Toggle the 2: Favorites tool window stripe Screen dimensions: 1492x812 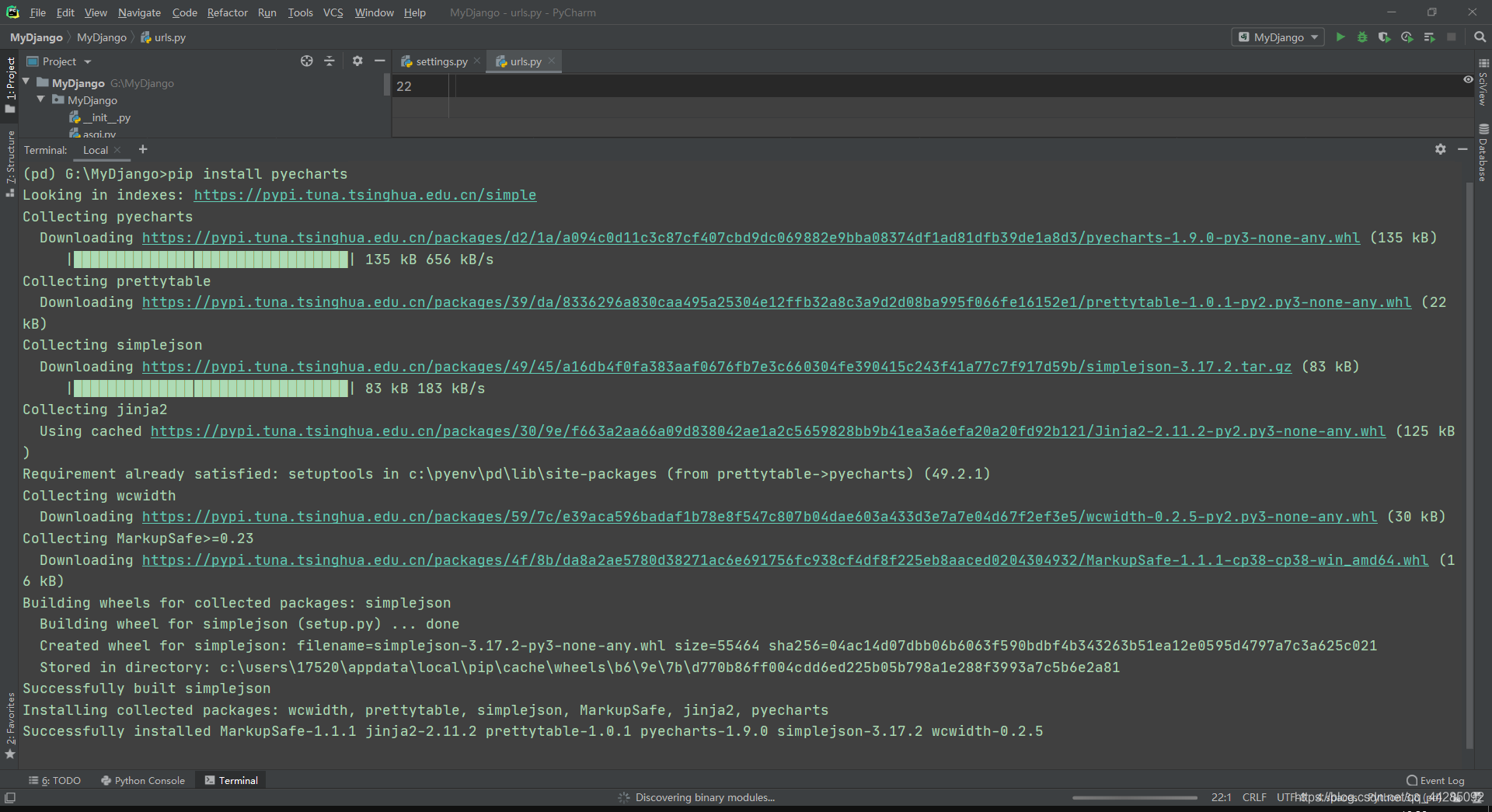click(10, 726)
